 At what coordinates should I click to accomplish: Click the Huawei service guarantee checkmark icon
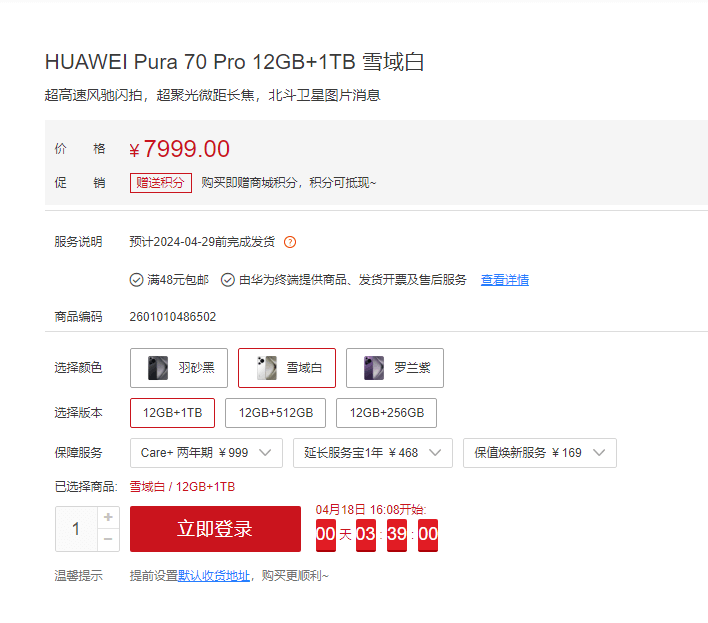[228, 280]
